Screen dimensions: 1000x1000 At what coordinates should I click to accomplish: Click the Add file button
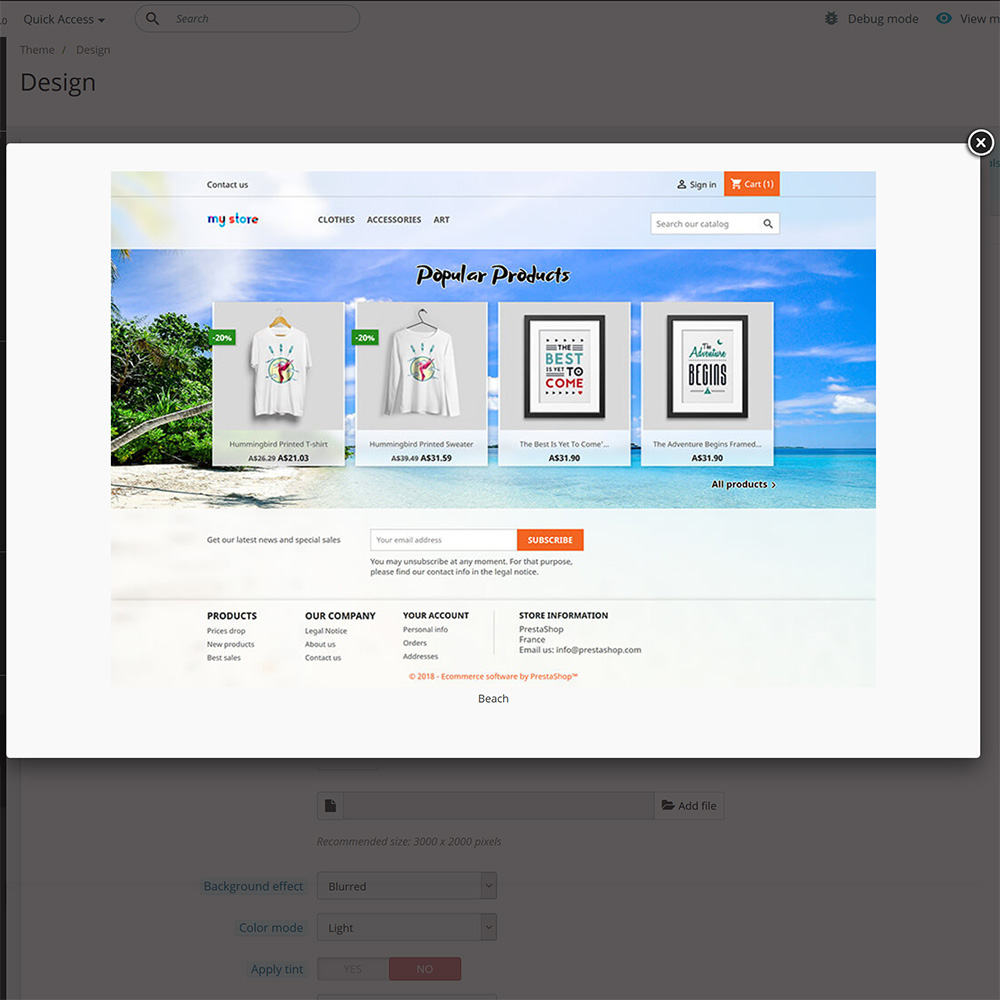tap(689, 805)
